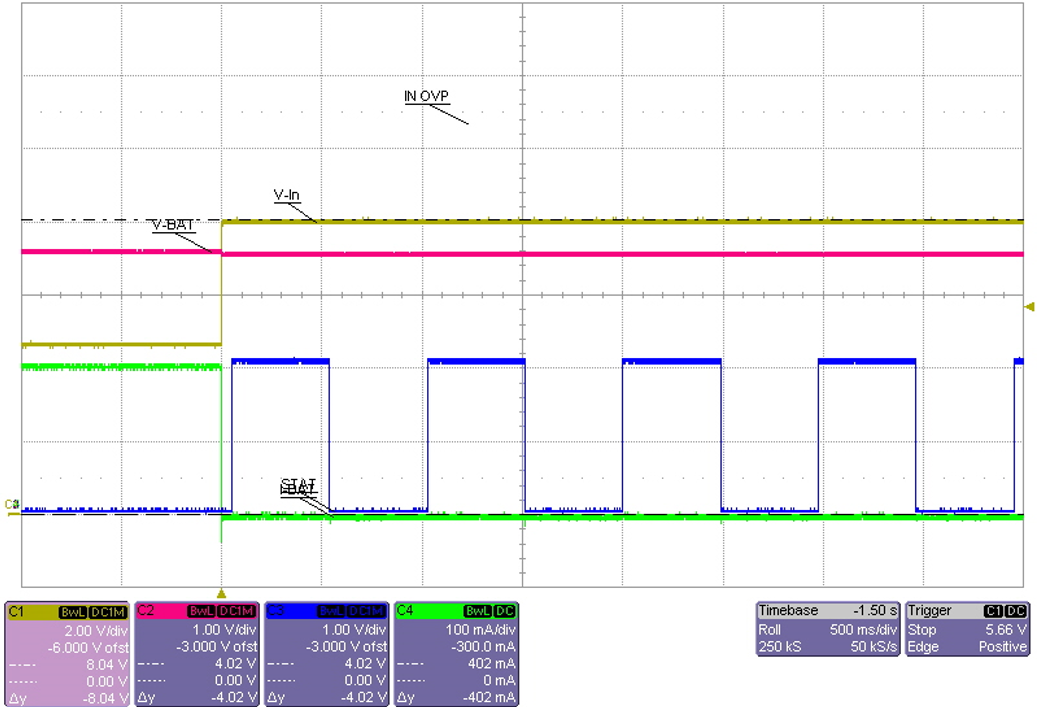Viewport: 1038px width, 707px height.
Task: Click the yellow trigger level arrow on right edge
Action: [x=1030, y=308]
